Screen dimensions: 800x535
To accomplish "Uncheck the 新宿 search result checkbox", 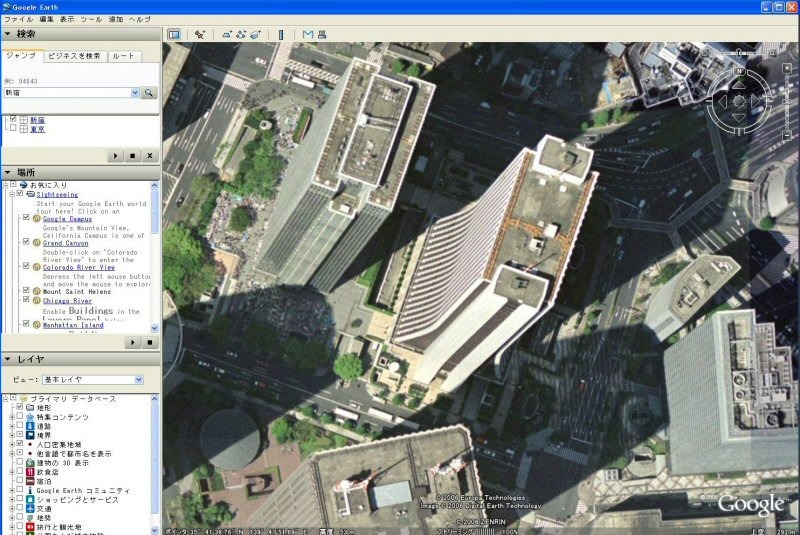I will click(13, 119).
